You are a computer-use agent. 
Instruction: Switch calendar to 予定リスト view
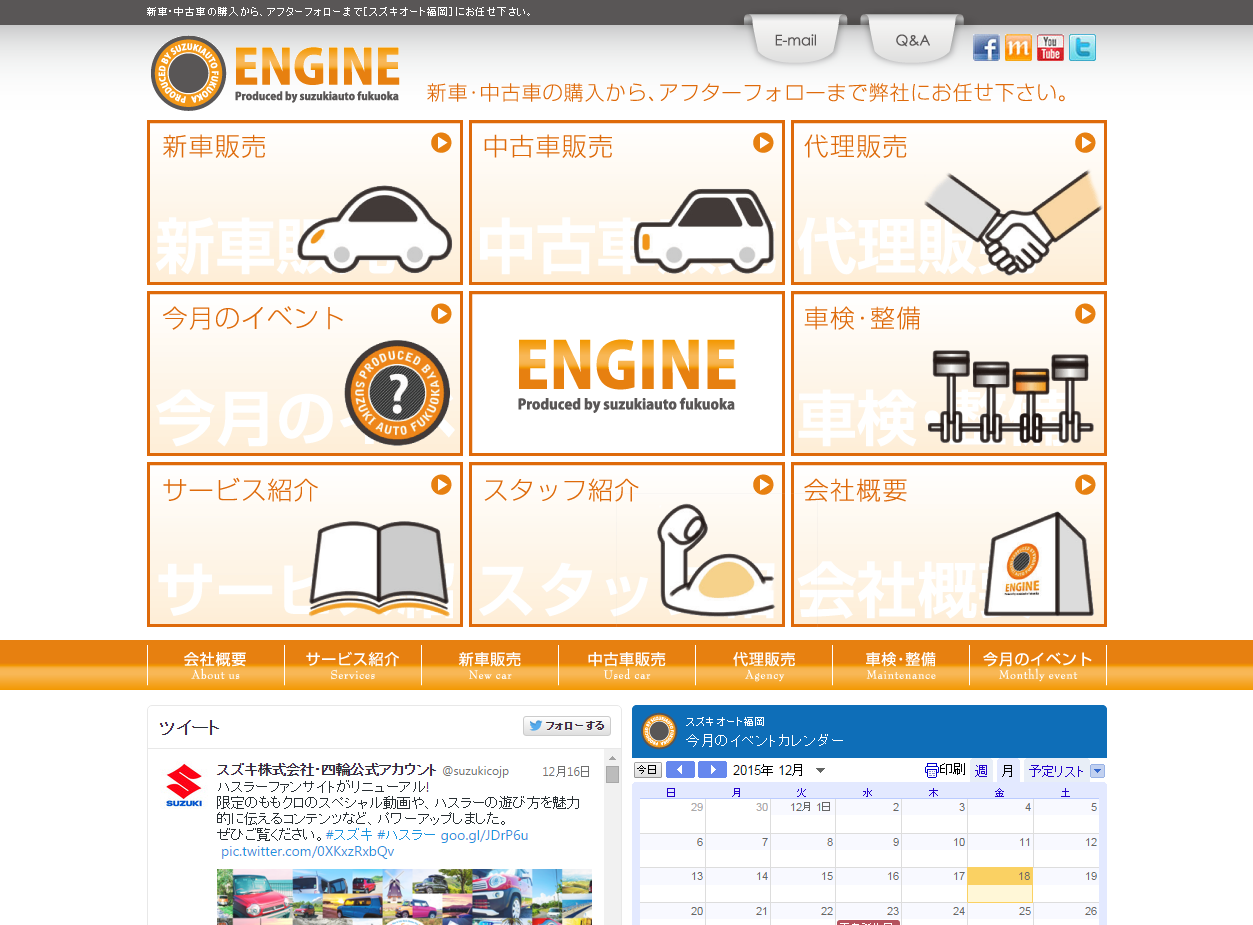tap(1056, 771)
